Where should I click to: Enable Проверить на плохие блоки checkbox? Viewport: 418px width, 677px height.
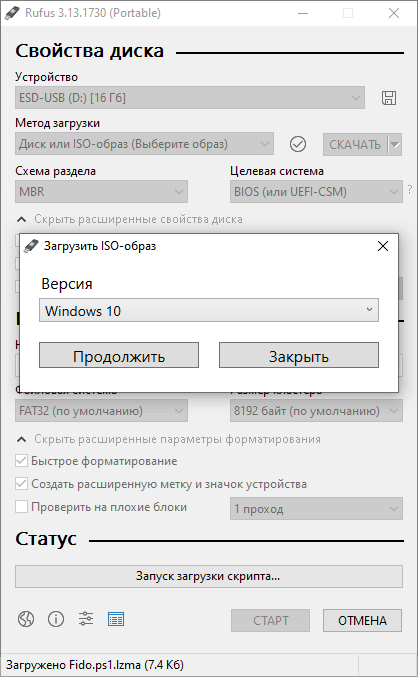(21, 506)
